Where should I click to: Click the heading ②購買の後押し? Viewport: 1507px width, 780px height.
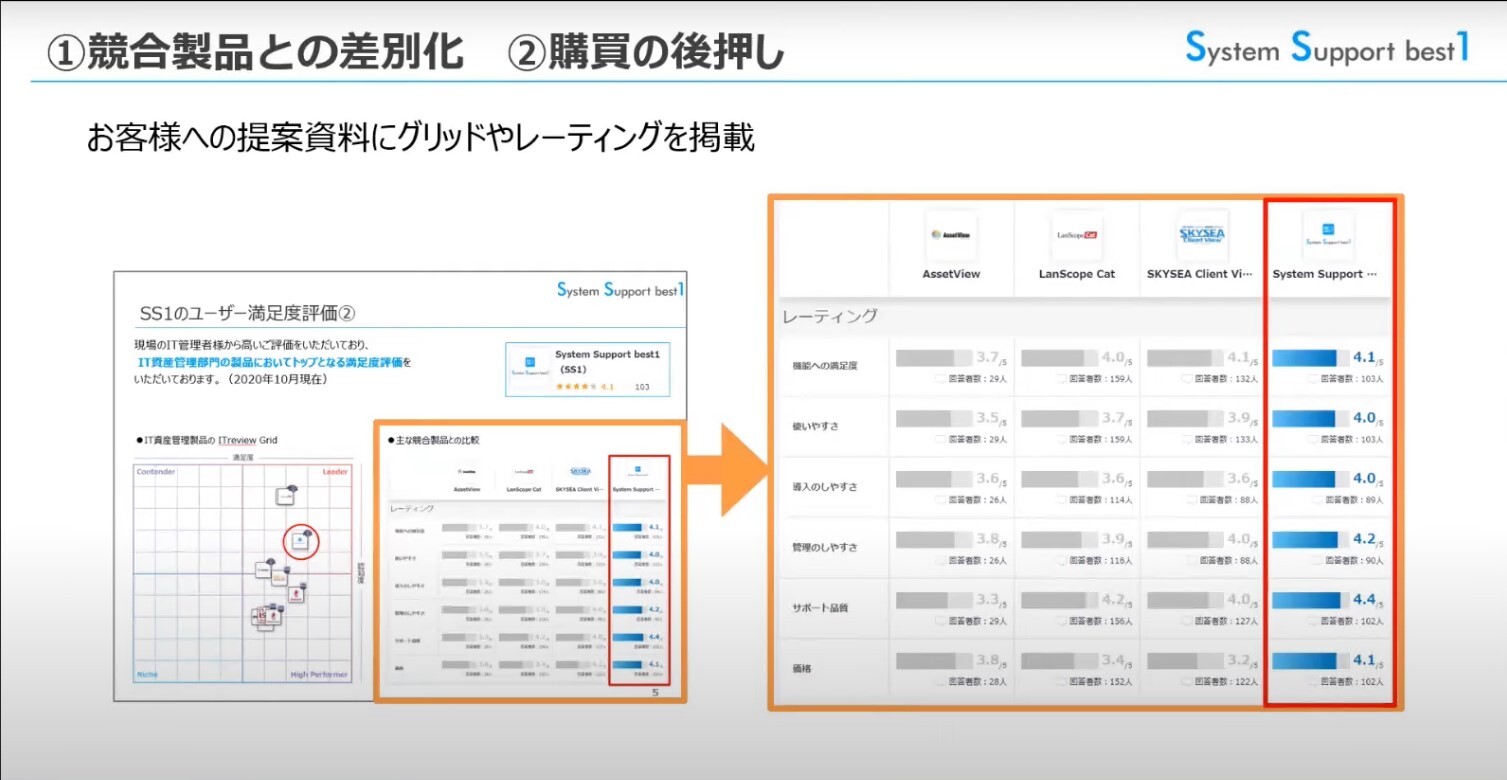pos(647,51)
